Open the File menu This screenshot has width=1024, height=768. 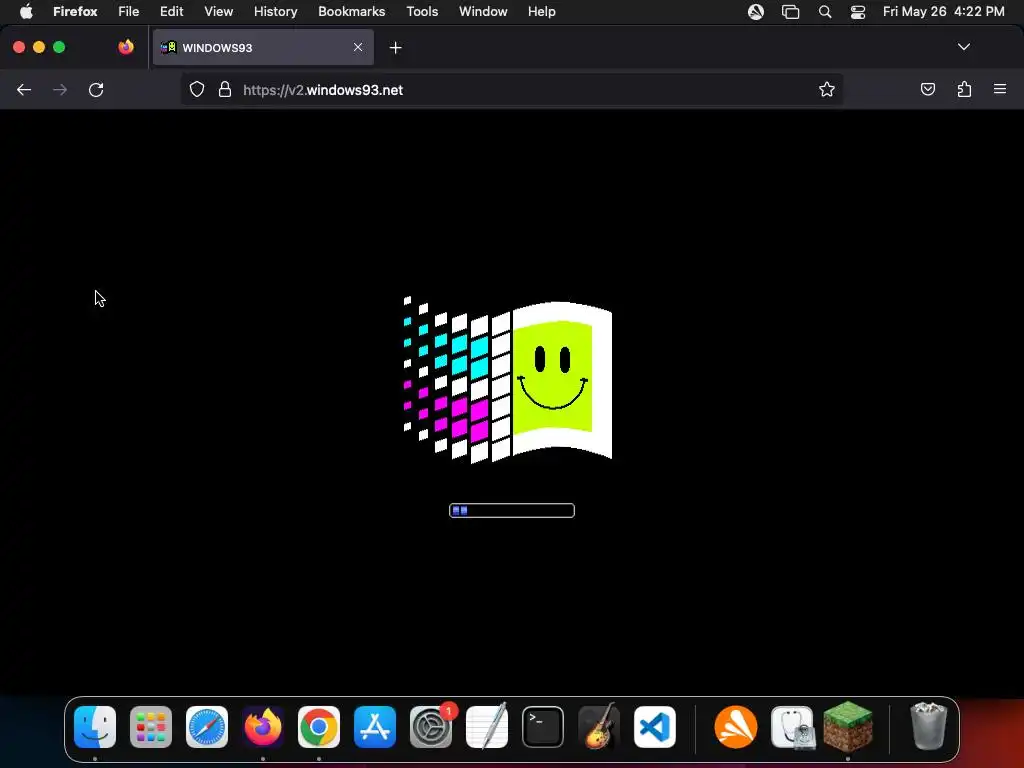click(x=129, y=11)
